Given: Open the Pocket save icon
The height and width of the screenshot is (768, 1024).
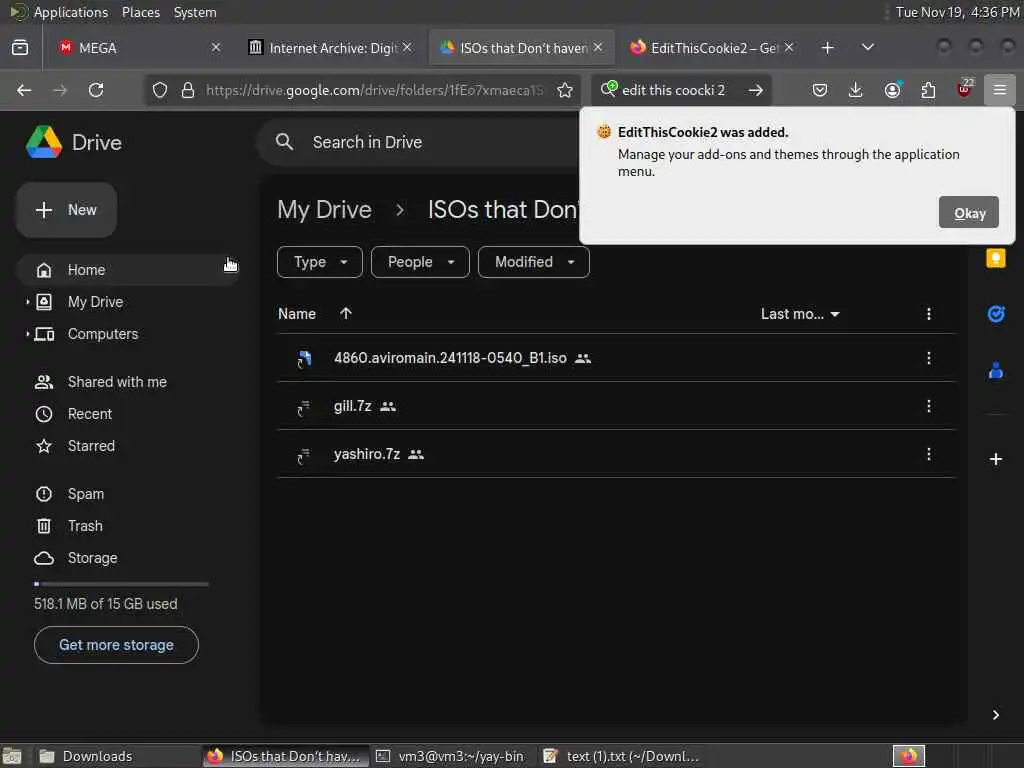Looking at the screenshot, I should 820,90.
